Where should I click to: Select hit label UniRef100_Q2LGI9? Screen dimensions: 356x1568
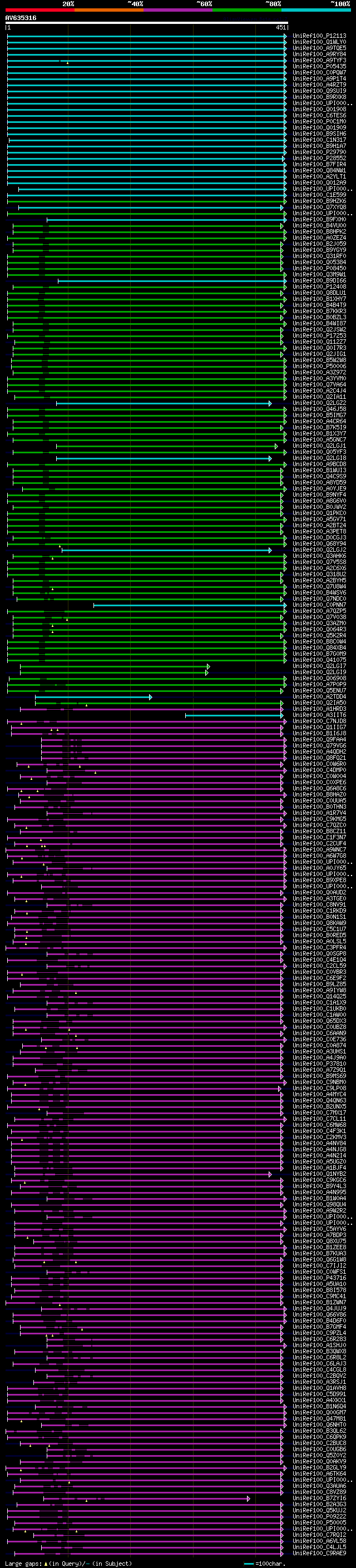coord(319,672)
